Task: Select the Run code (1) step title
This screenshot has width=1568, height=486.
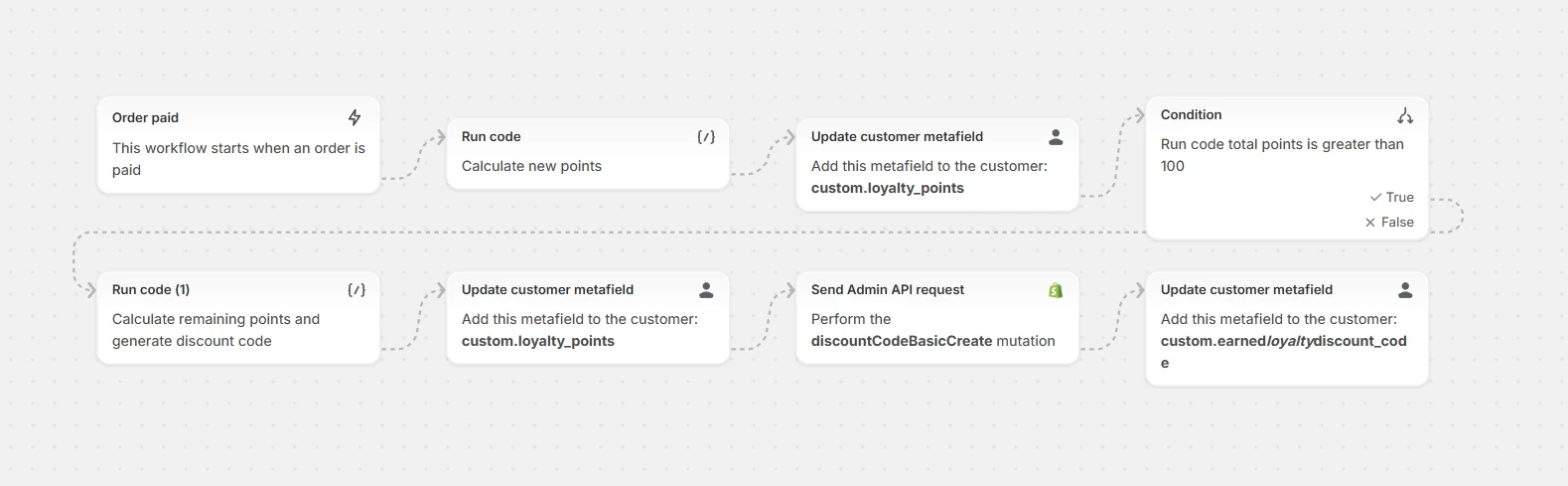Action: [151, 289]
